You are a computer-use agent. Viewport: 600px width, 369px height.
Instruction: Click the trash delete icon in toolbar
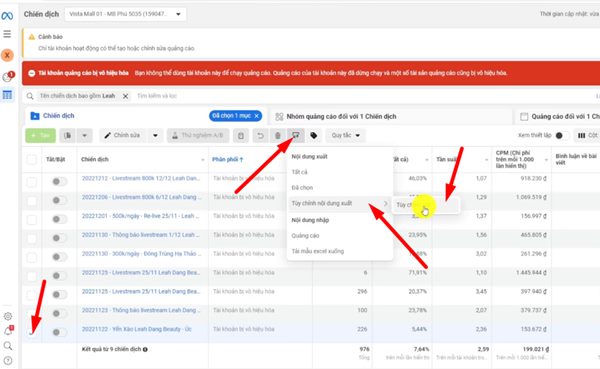[x=278, y=136]
